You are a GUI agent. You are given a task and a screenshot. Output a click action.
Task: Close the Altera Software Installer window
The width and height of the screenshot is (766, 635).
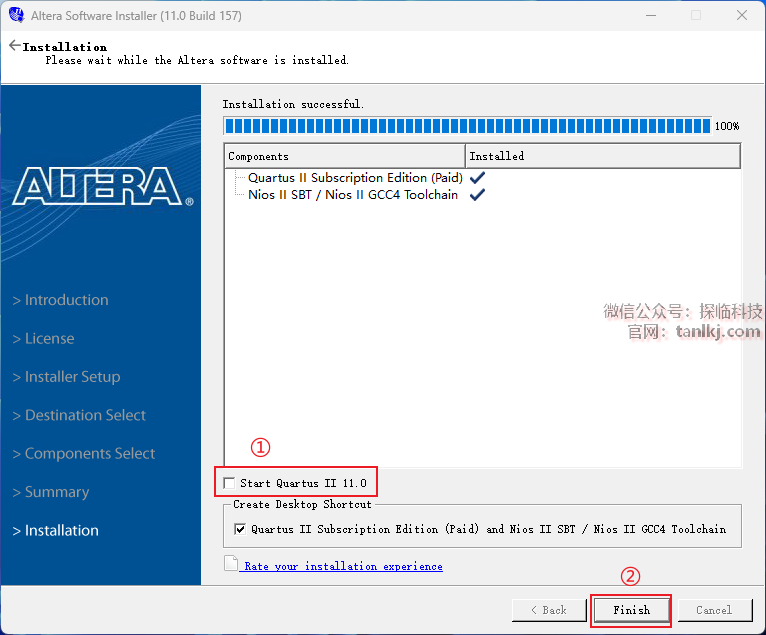click(741, 16)
